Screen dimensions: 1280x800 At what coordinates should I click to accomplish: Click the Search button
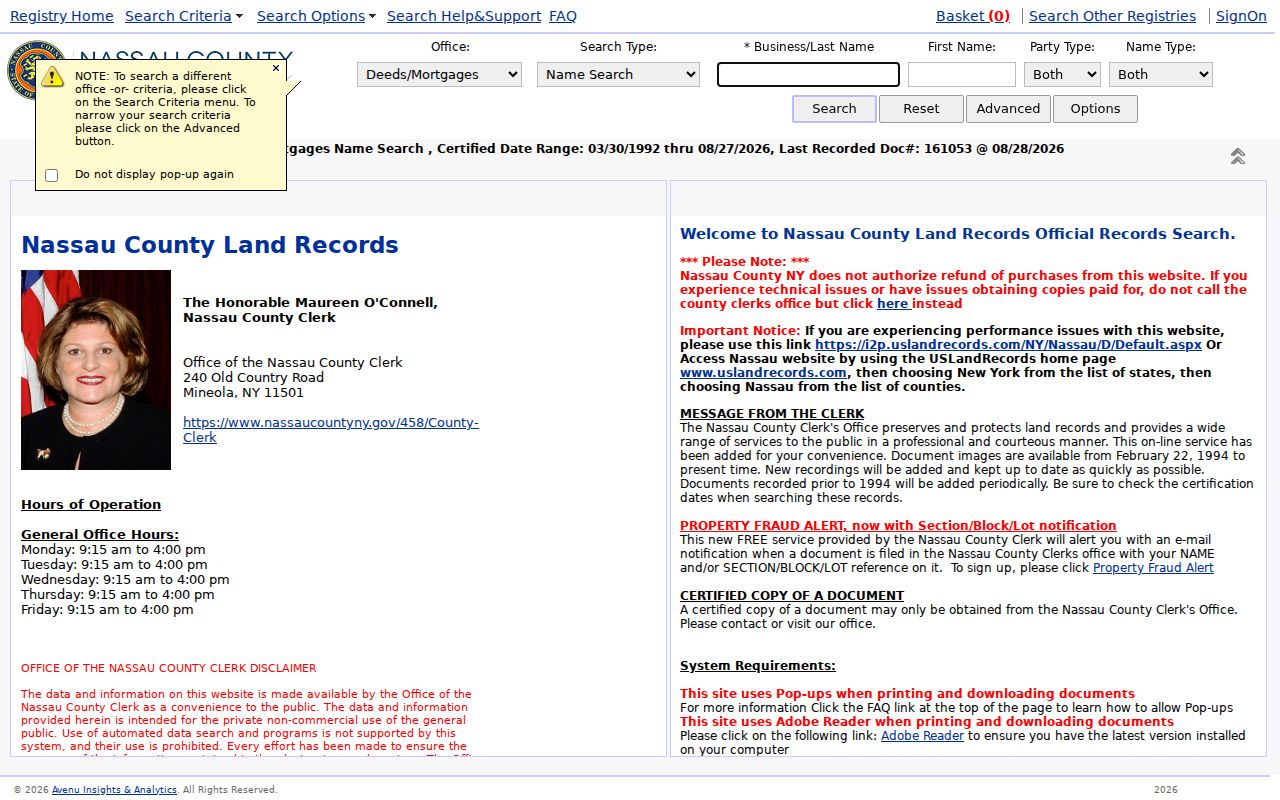point(834,109)
